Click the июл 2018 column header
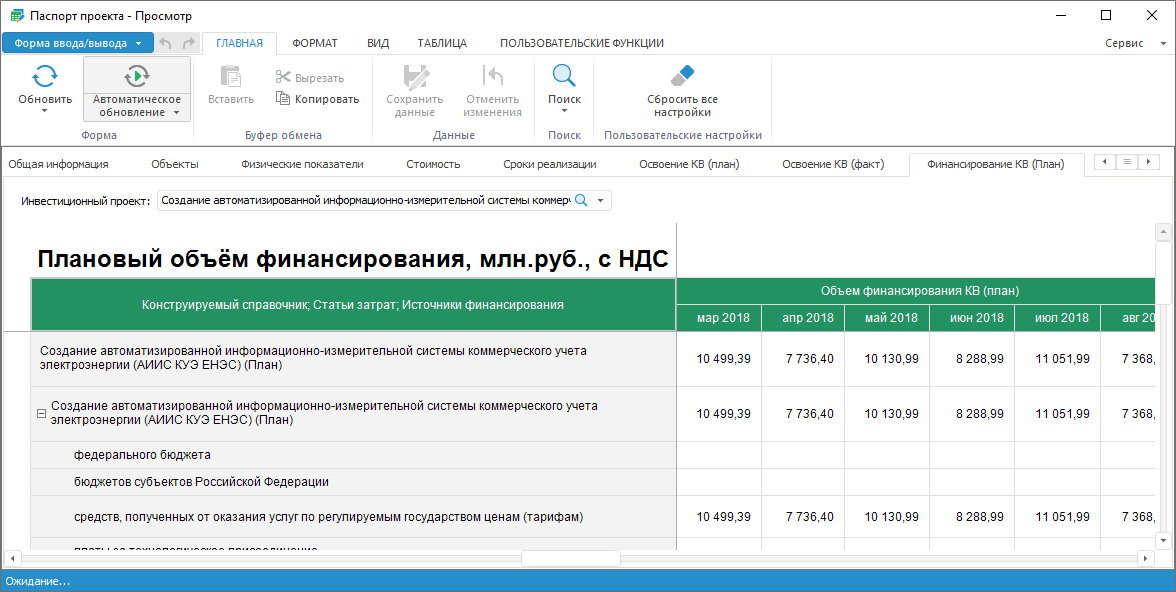Screen dimensions: 1176x592 click(x=1058, y=317)
